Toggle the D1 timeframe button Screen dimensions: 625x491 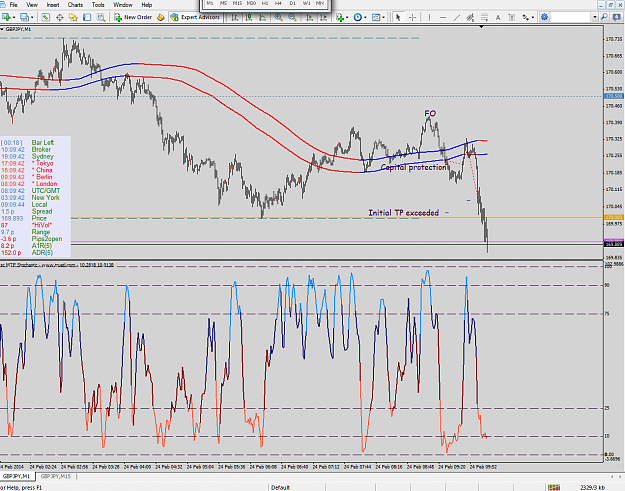tap(292, 3)
